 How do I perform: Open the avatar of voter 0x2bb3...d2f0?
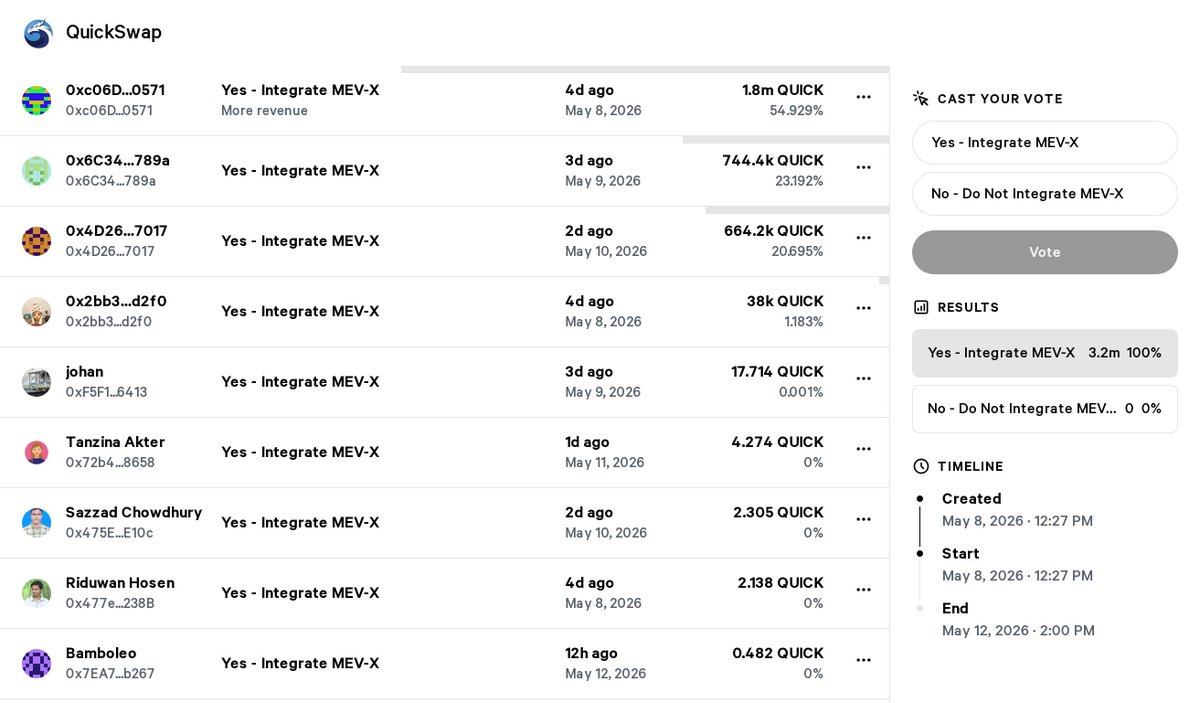coord(37,311)
